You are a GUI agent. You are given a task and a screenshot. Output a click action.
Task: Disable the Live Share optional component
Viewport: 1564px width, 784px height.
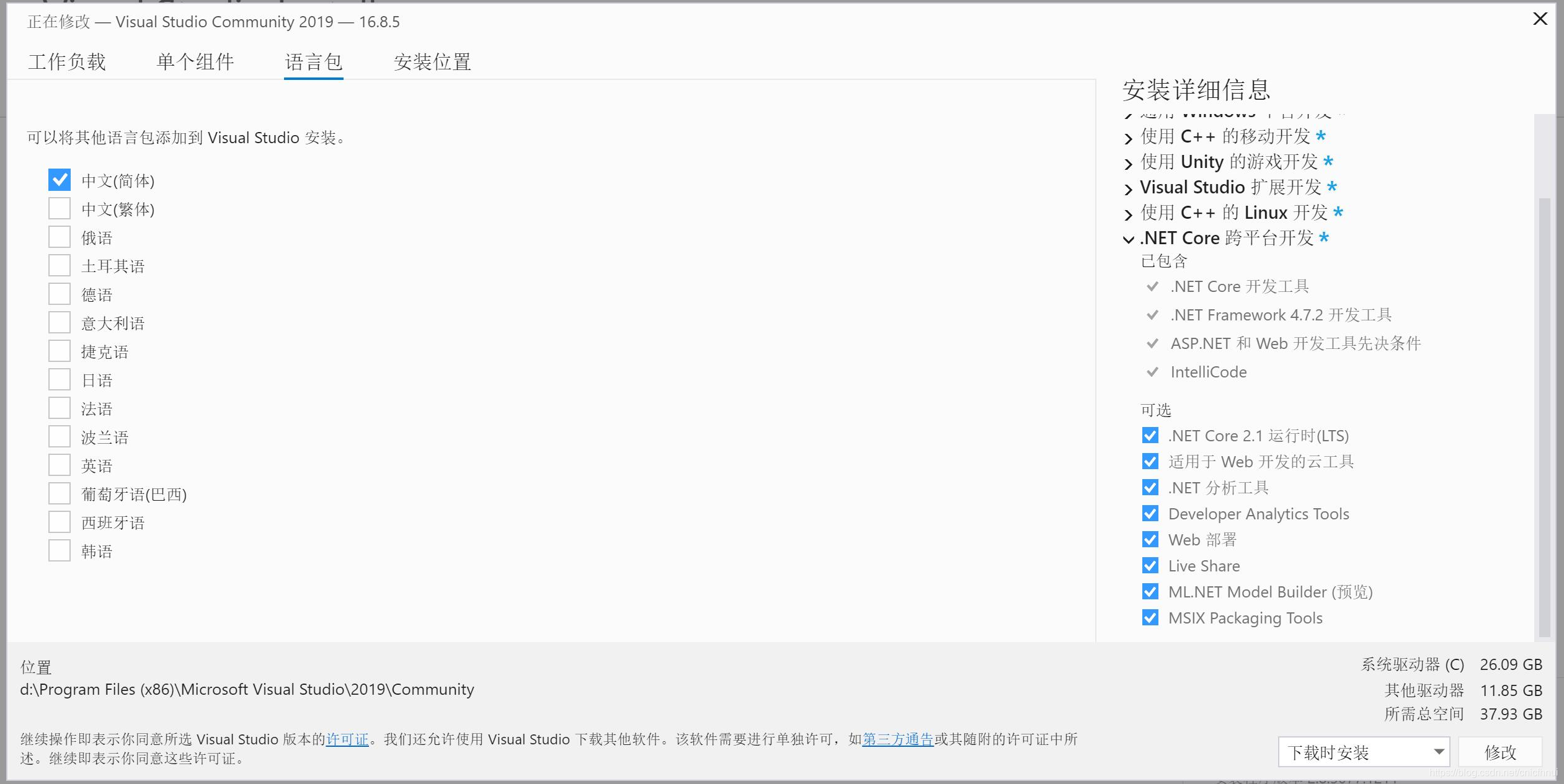click(x=1150, y=565)
